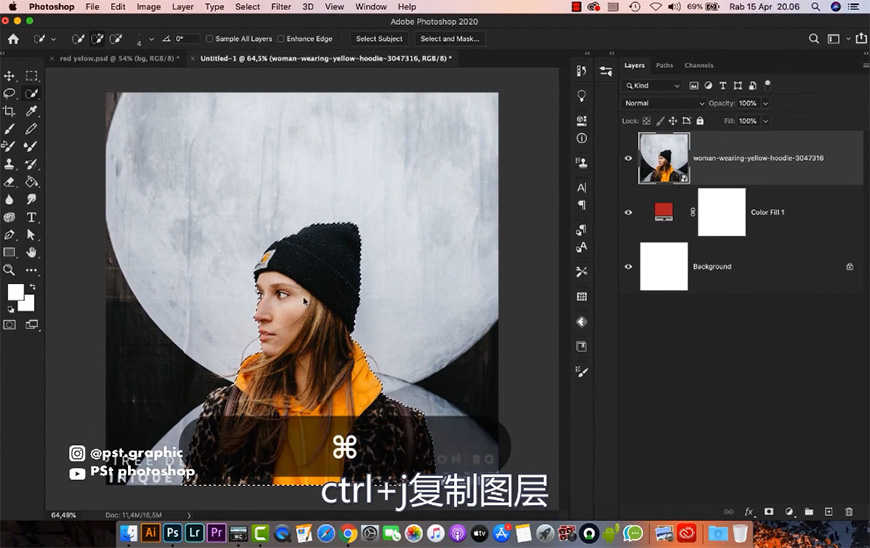
Task: Open Google Chrome from the Dock
Action: [x=348, y=534]
